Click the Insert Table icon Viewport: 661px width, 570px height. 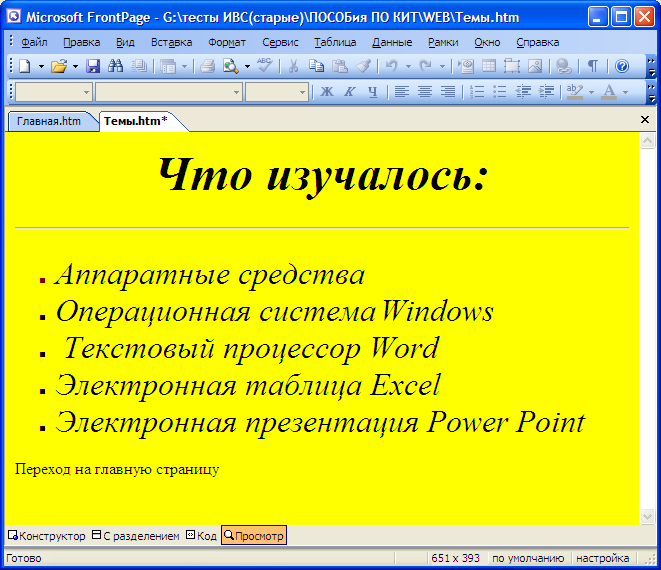coord(489,66)
